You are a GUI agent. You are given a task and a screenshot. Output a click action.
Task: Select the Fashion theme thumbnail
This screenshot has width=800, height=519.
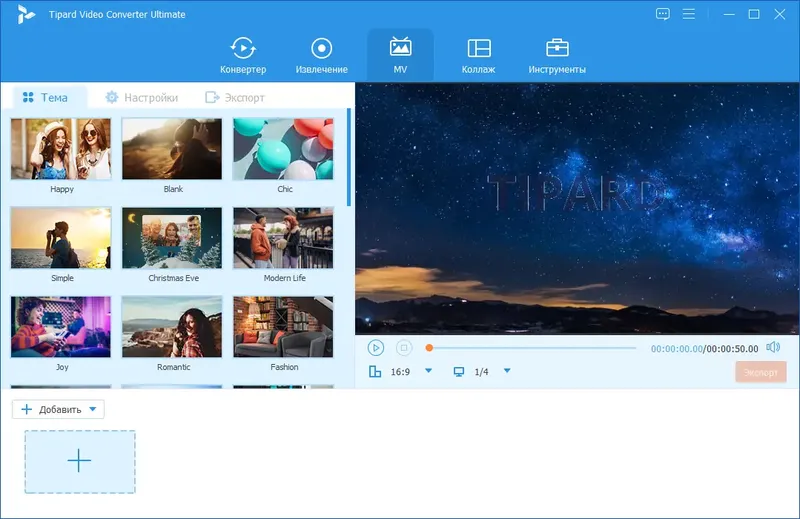point(283,327)
